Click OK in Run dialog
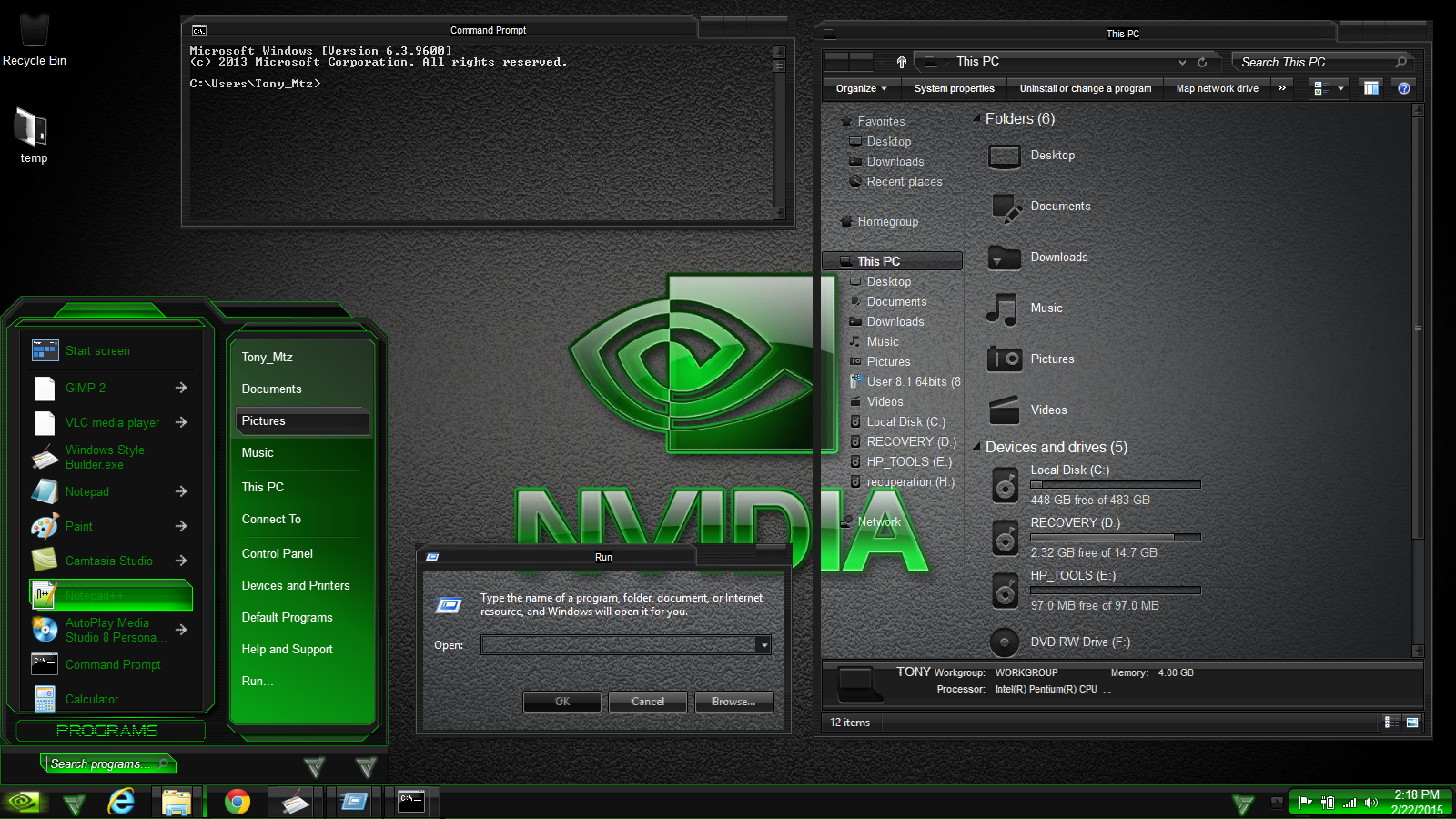Viewport: 1456px width, 819px height. (562, 702)
